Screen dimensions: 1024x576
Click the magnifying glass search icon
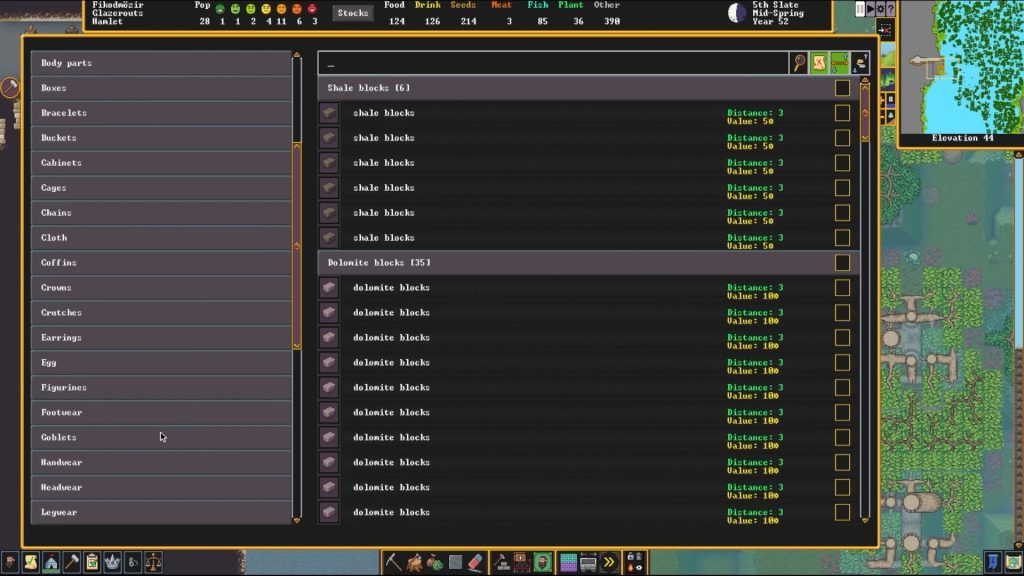tap(799, 63)
